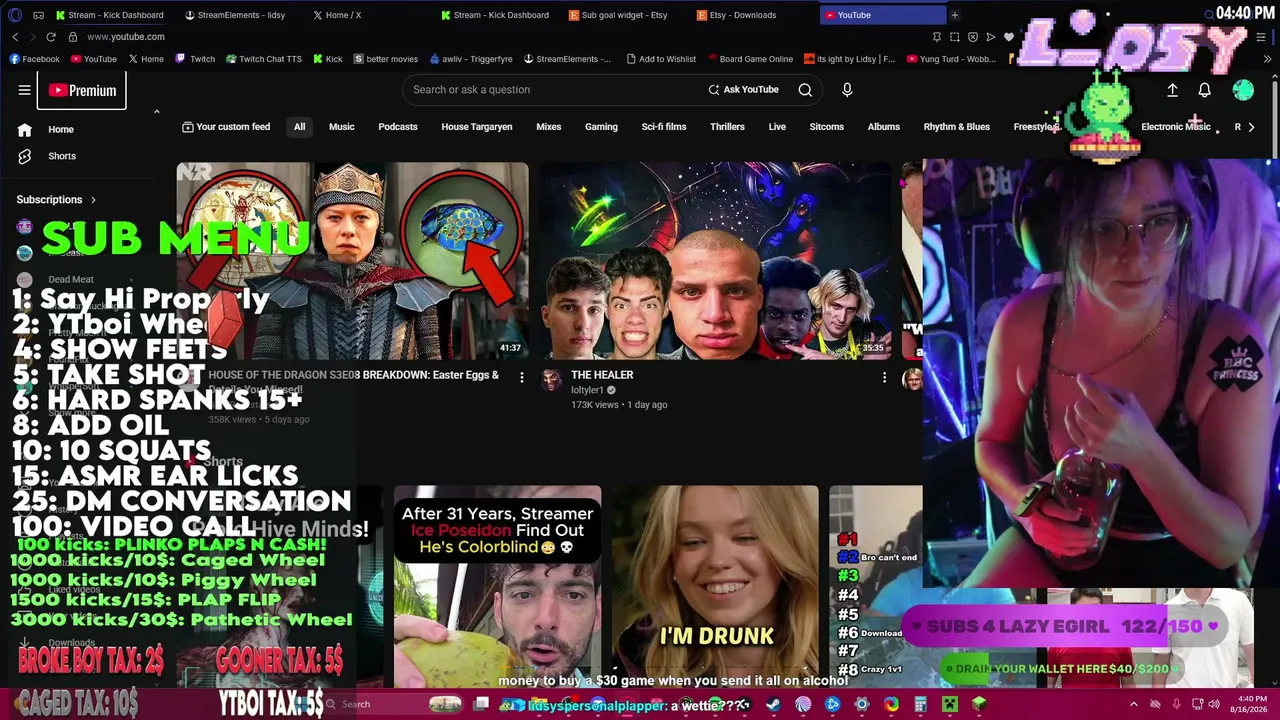Open Calculator from the taskbar
This screenshot has width=1280, height=720.
(x=921, y=704)
